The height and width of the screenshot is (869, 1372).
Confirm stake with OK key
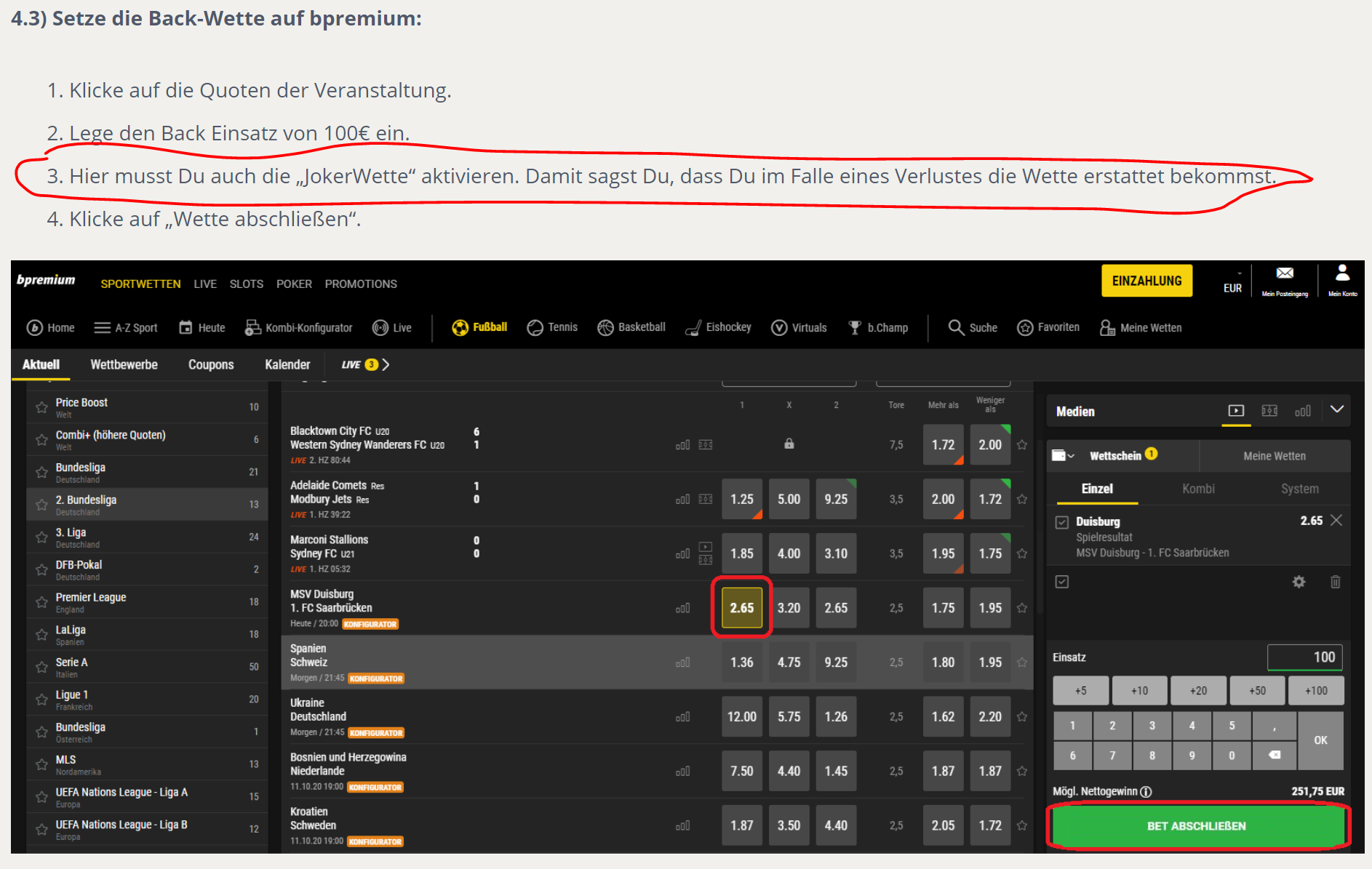(1320, 740)
